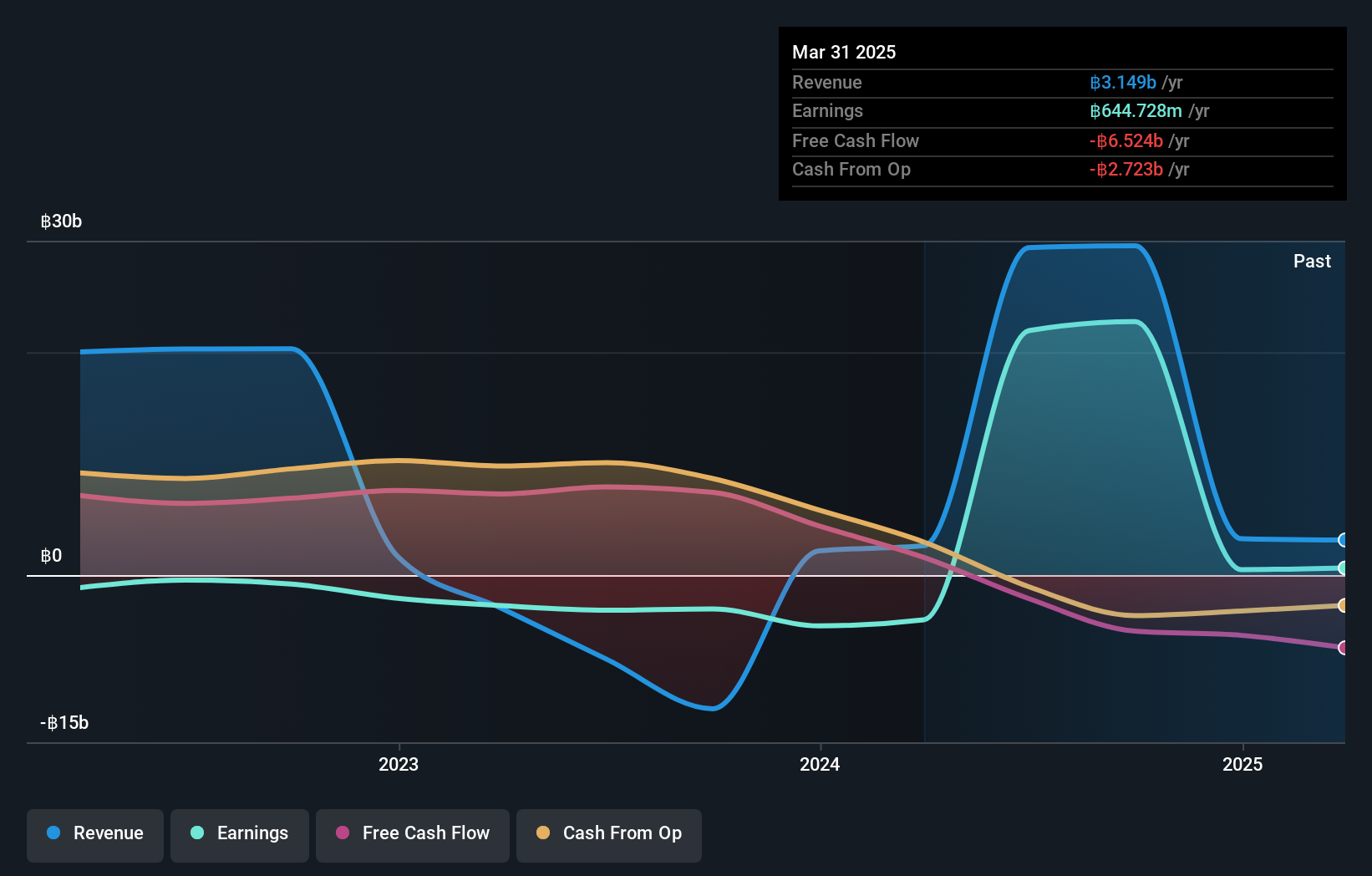Screen dimensions: 1372x876
Task: Click the ฿644.728m earnings value
Action: [x=1136, y=111]
